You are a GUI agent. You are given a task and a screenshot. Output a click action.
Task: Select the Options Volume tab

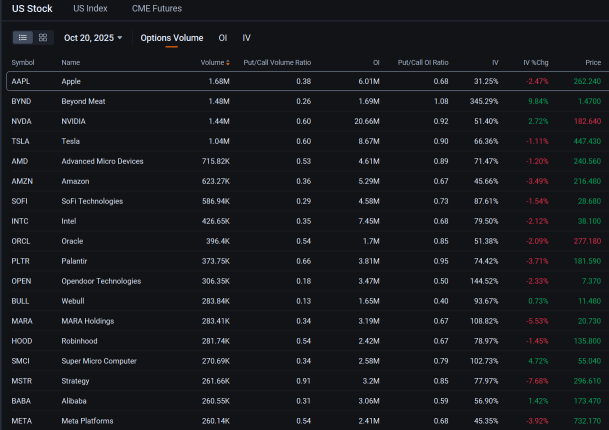pos(171,38)
